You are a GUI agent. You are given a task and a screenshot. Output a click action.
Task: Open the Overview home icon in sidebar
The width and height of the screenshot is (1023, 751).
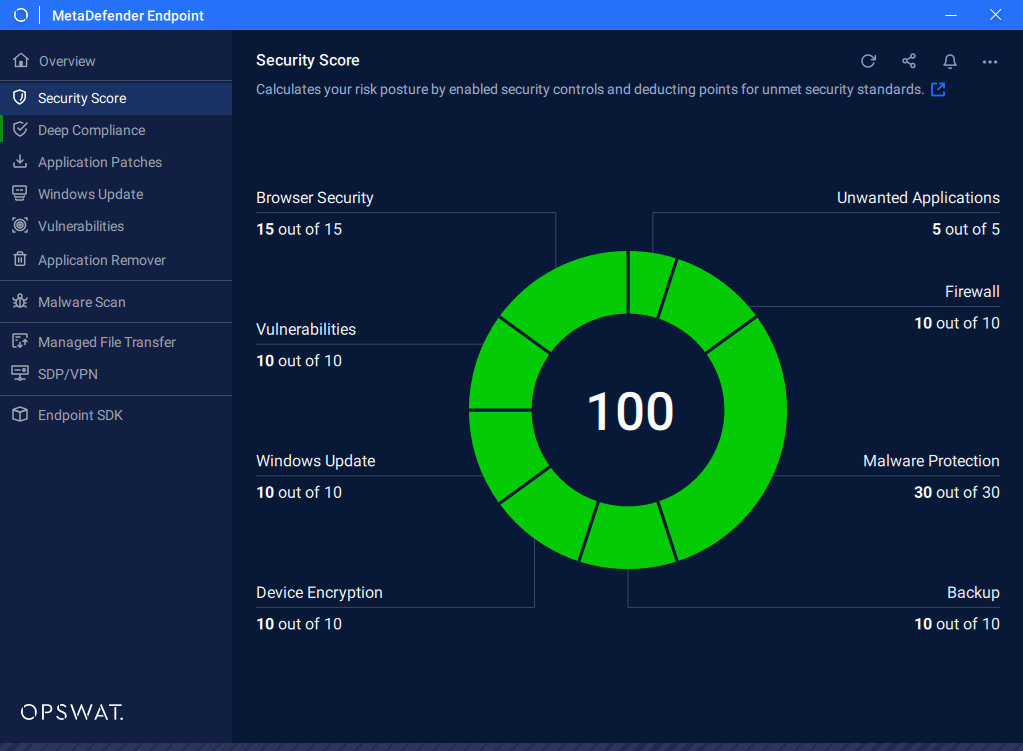pos(20,60)
